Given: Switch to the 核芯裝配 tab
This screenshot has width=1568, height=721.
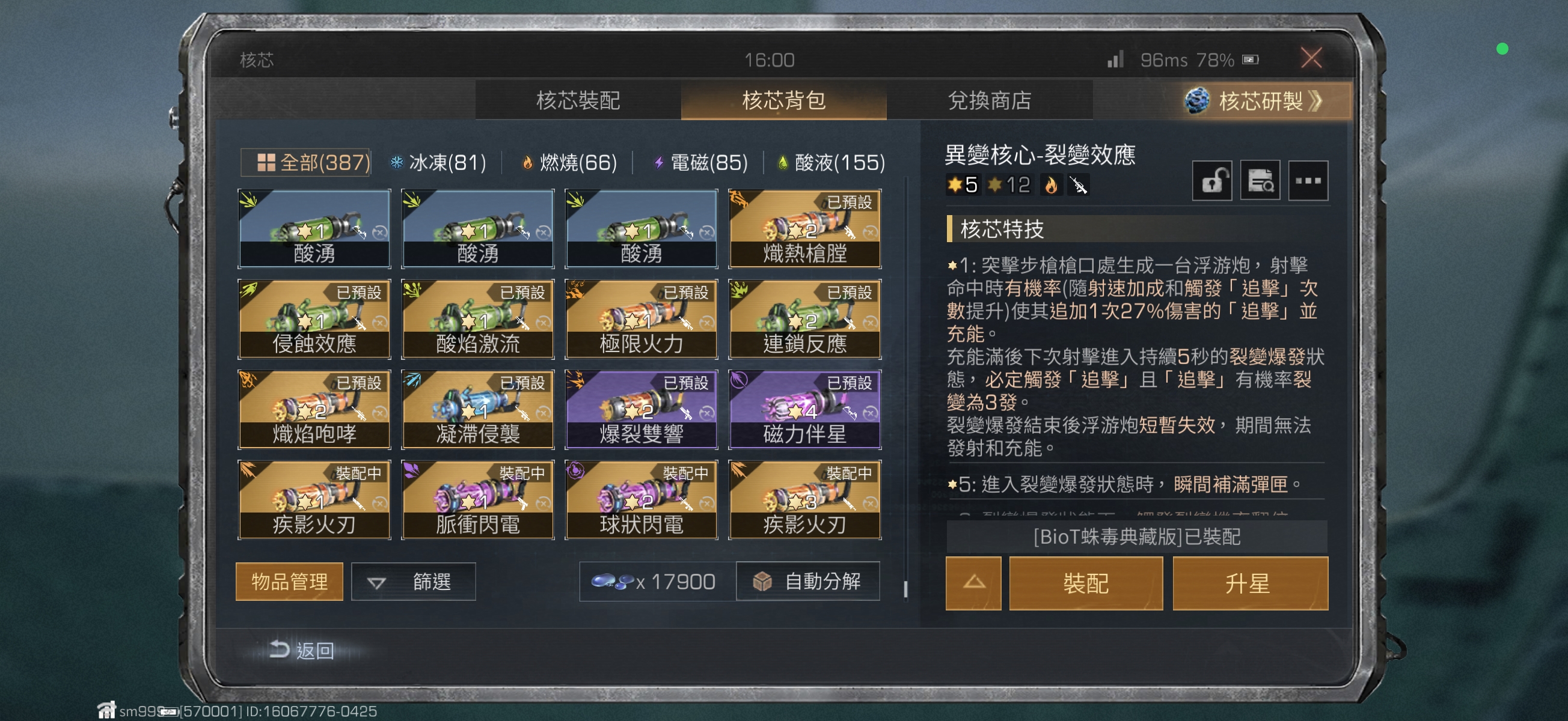Looking at the screenshot, I should click(x=578, y=101).
